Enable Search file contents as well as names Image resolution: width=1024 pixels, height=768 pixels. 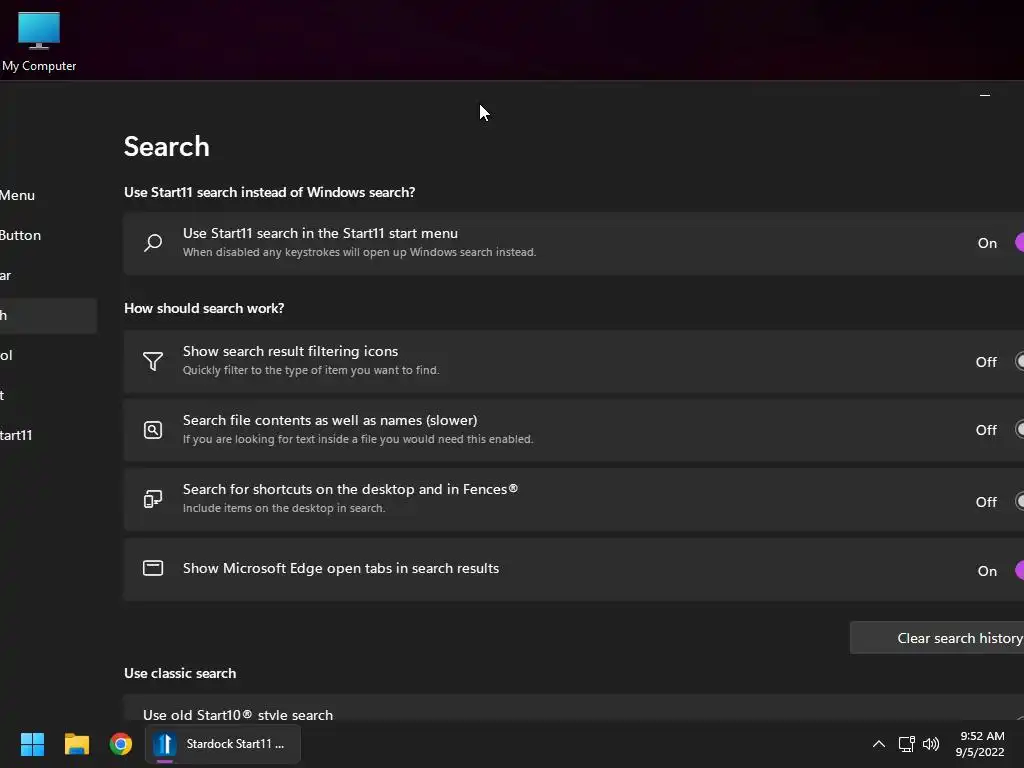click(1019, 430)
